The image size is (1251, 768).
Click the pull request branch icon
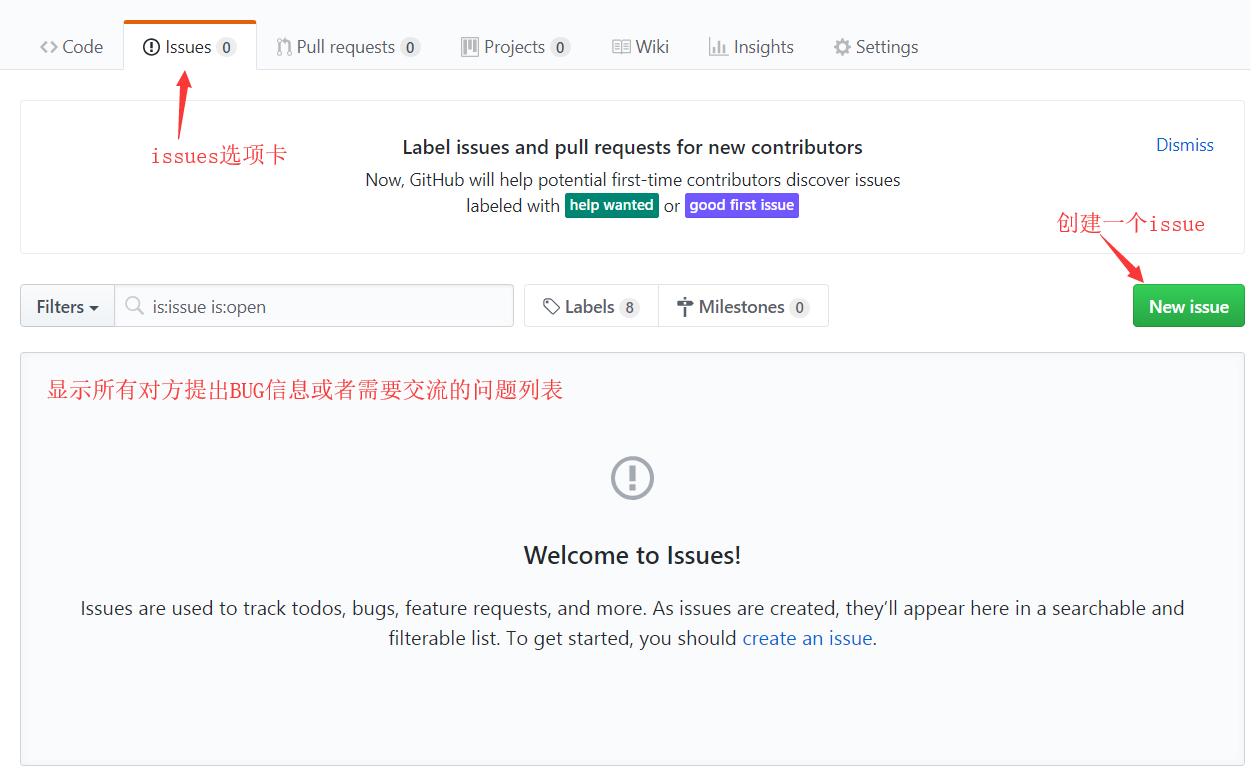pos(284,46)
